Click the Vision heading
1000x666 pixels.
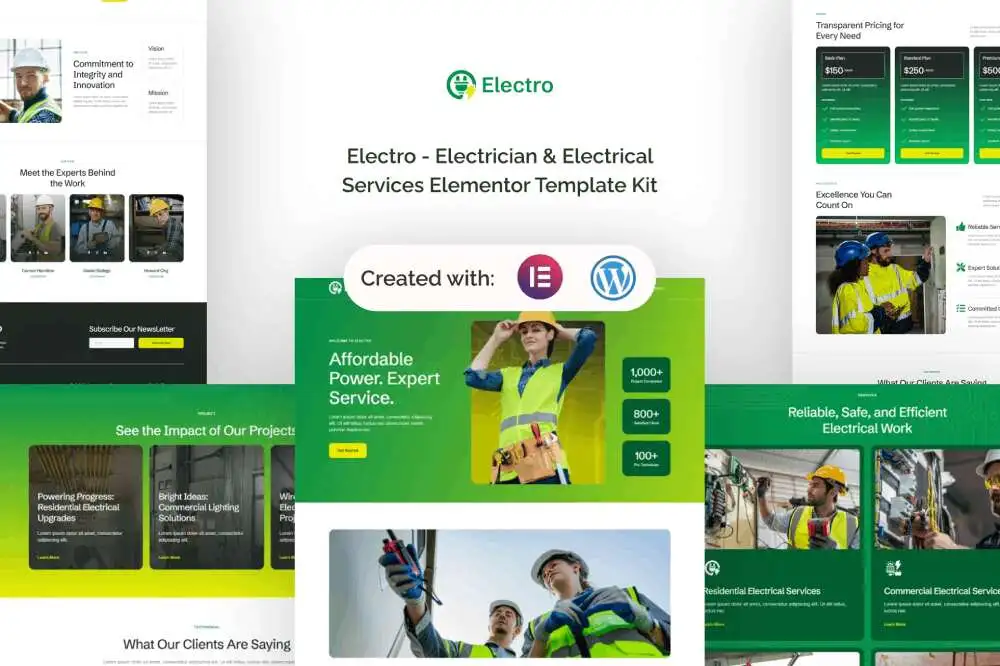click(x=156, y=48)
